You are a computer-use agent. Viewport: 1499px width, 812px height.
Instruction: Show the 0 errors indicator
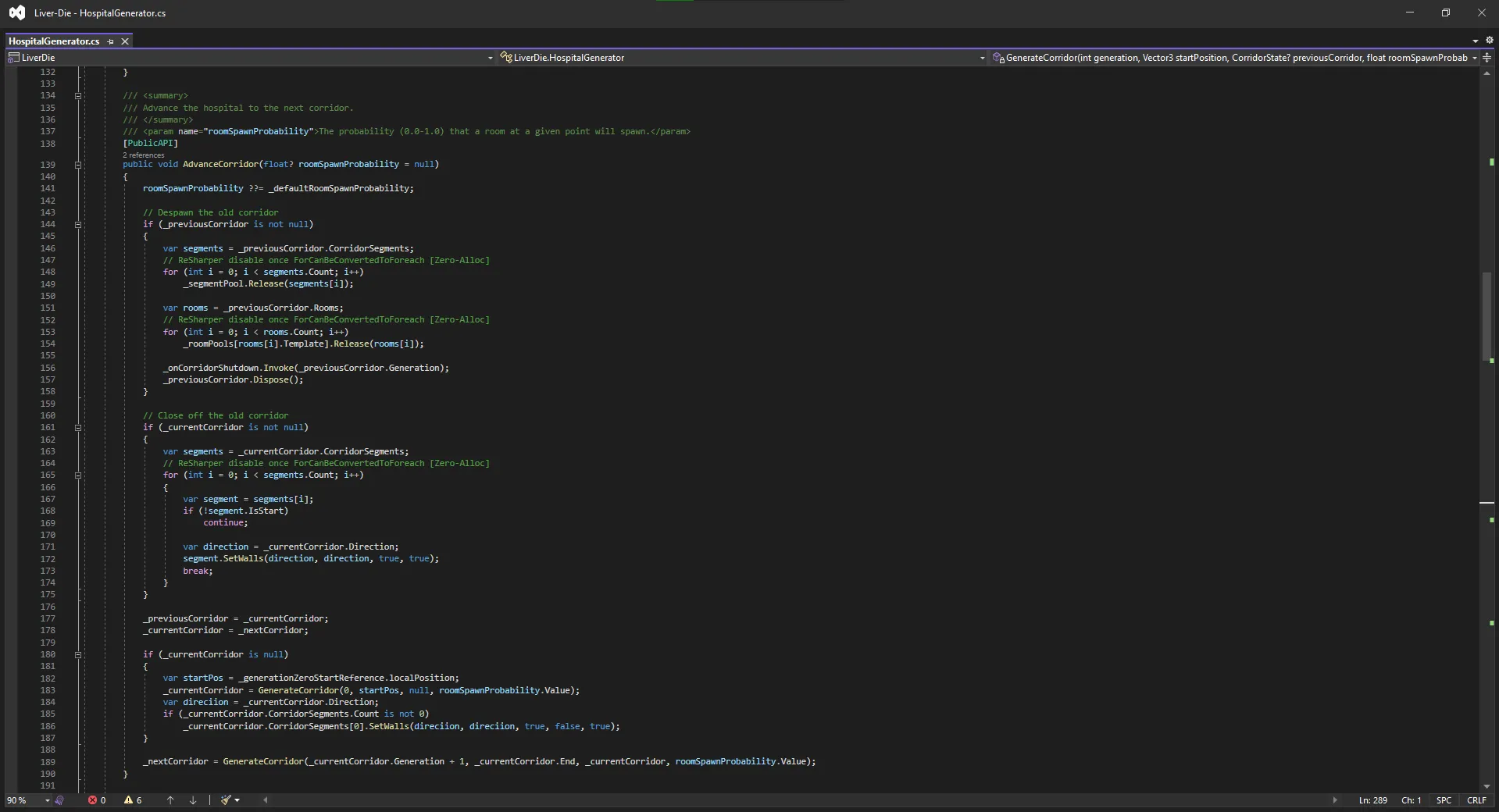coord(97,800)
